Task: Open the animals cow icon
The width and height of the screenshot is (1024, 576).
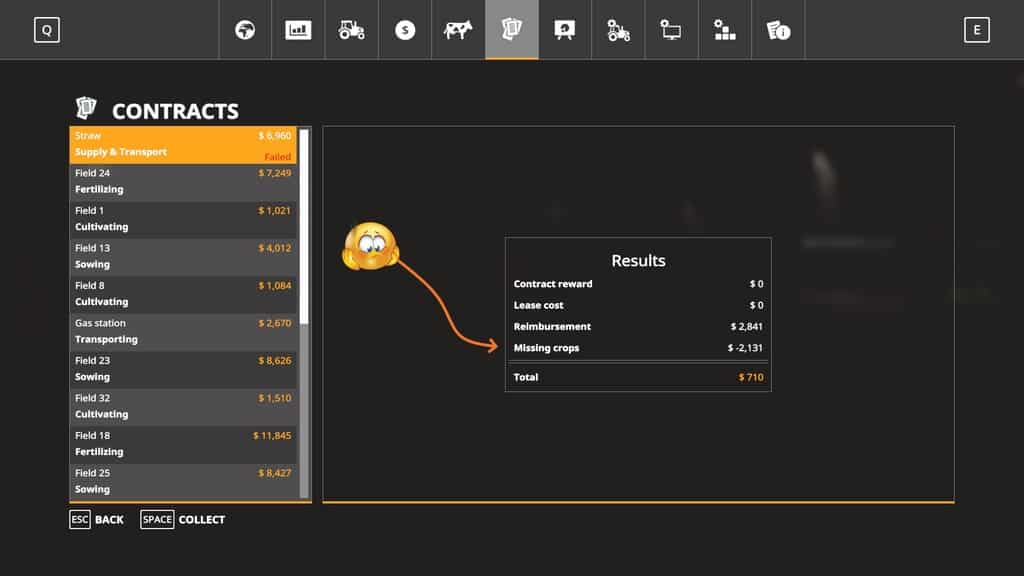Action: click(x=458, y=30)
